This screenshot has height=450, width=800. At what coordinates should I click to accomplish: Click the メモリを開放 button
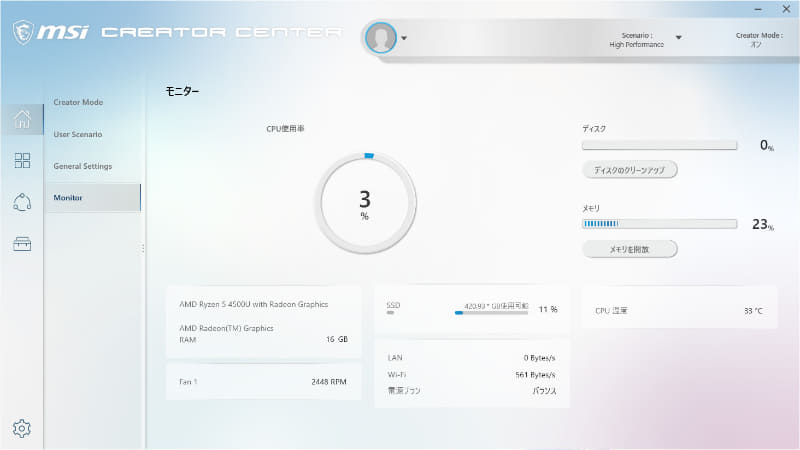630,249
